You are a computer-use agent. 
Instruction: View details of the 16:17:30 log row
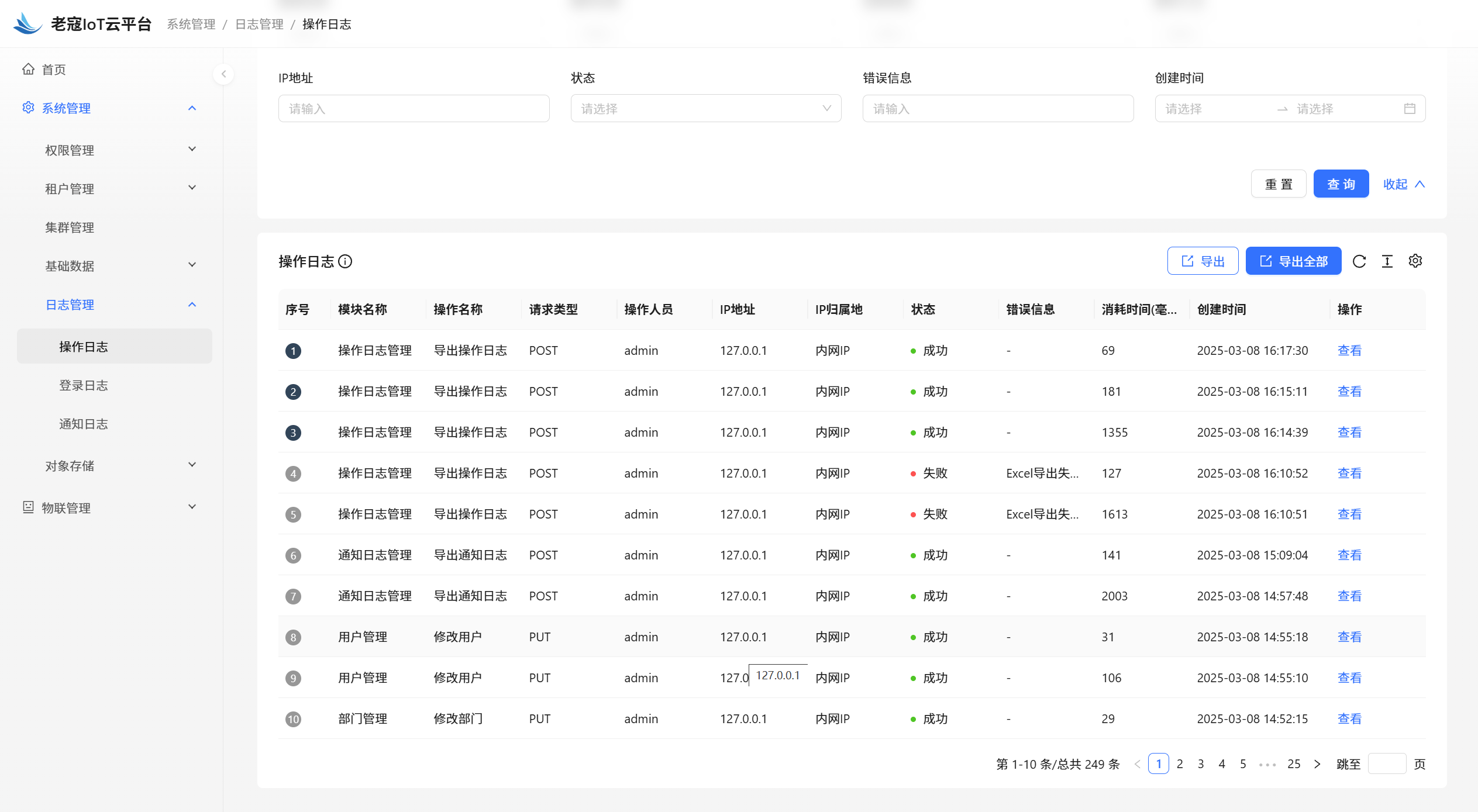pyautogui.click(x=1349, y=351)
